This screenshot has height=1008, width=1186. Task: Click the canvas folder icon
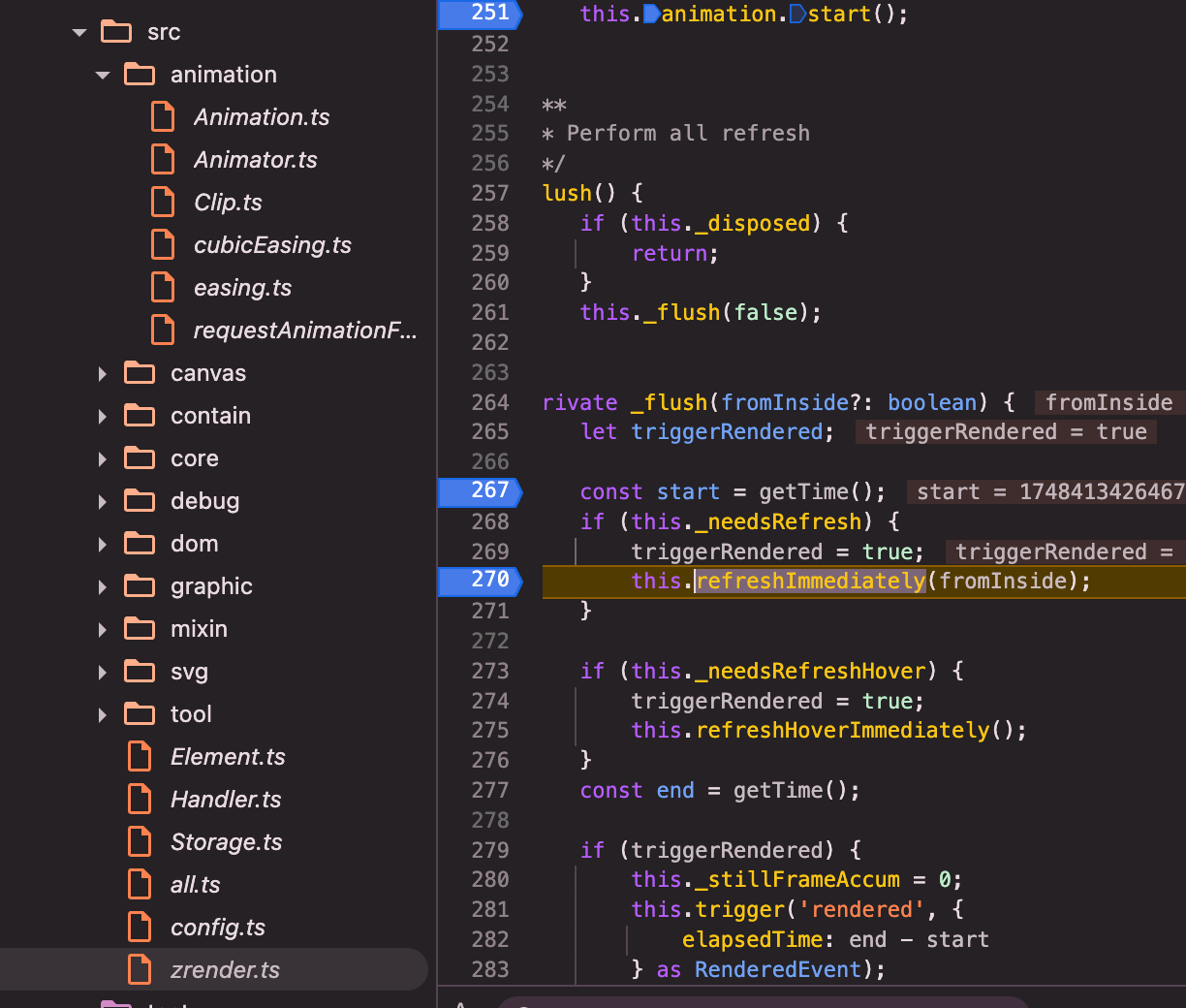coord(140,373)
